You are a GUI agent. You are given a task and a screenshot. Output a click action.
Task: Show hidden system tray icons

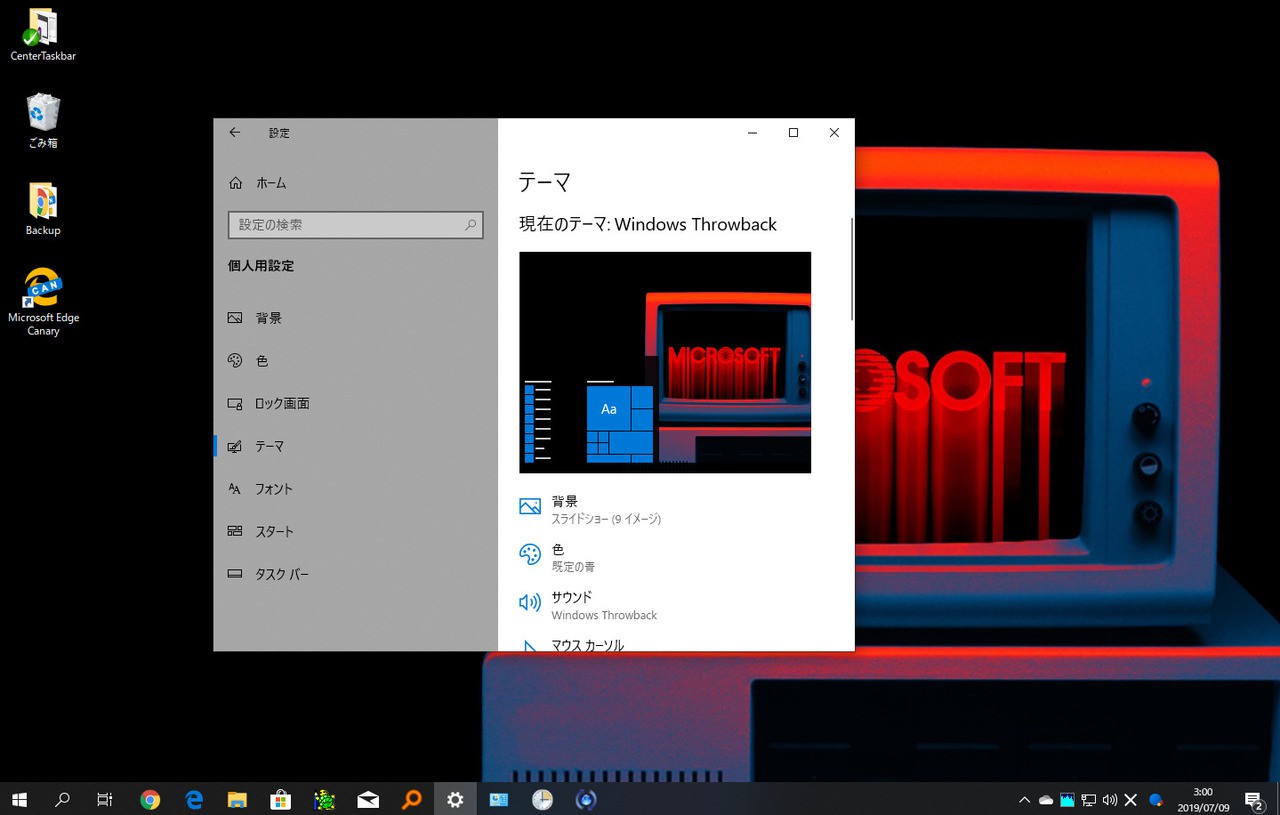1024,800
